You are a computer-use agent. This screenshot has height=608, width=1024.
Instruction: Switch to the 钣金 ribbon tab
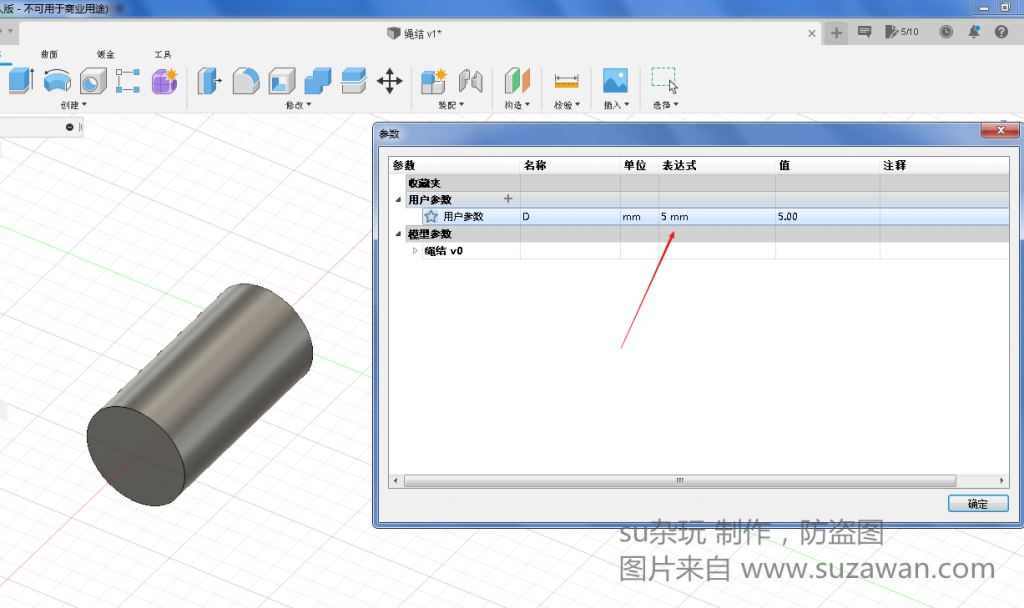[x=106, y=55]
